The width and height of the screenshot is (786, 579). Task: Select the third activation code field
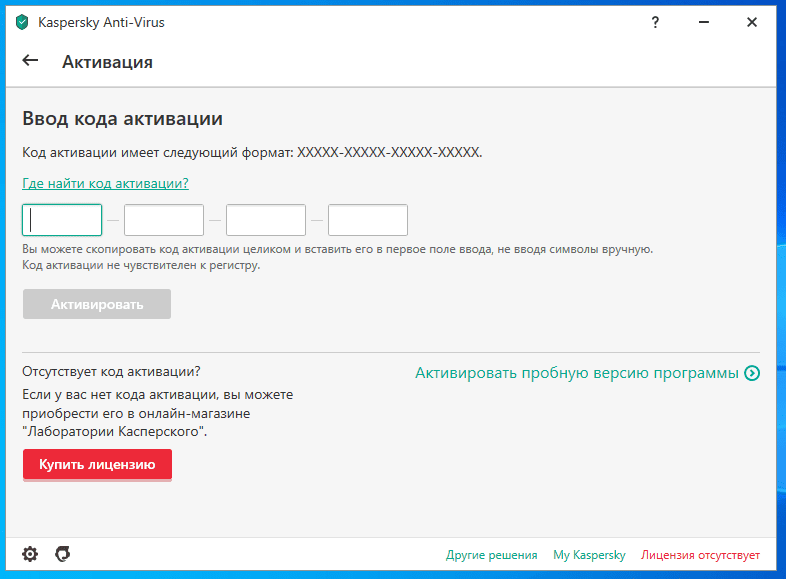pyautogui.click(x=266, y=220)
